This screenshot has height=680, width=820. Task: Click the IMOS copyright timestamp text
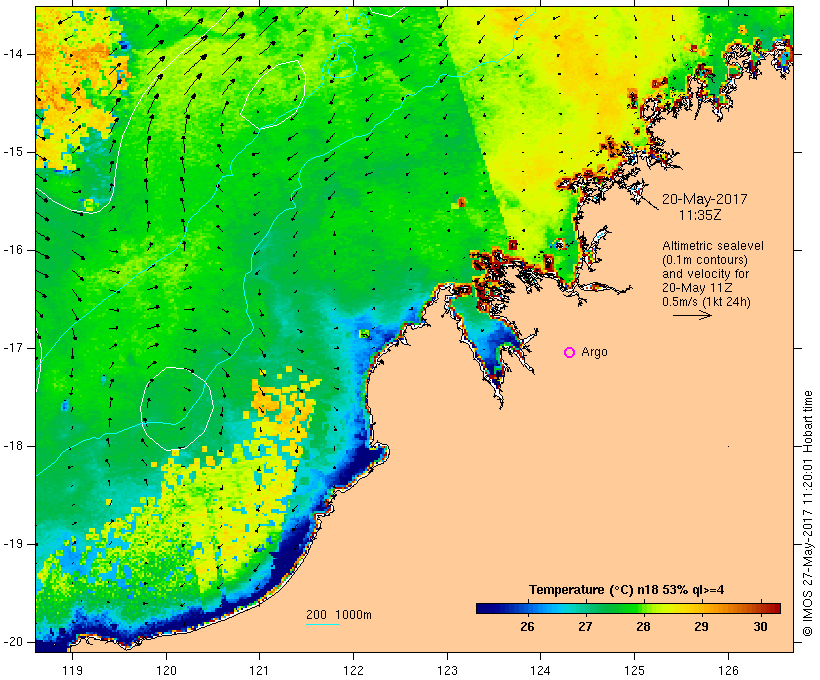tap(808, 514)
